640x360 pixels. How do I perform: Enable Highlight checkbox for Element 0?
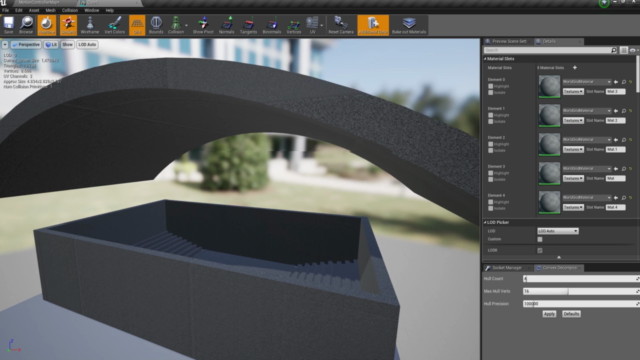(x=491, y=86)
